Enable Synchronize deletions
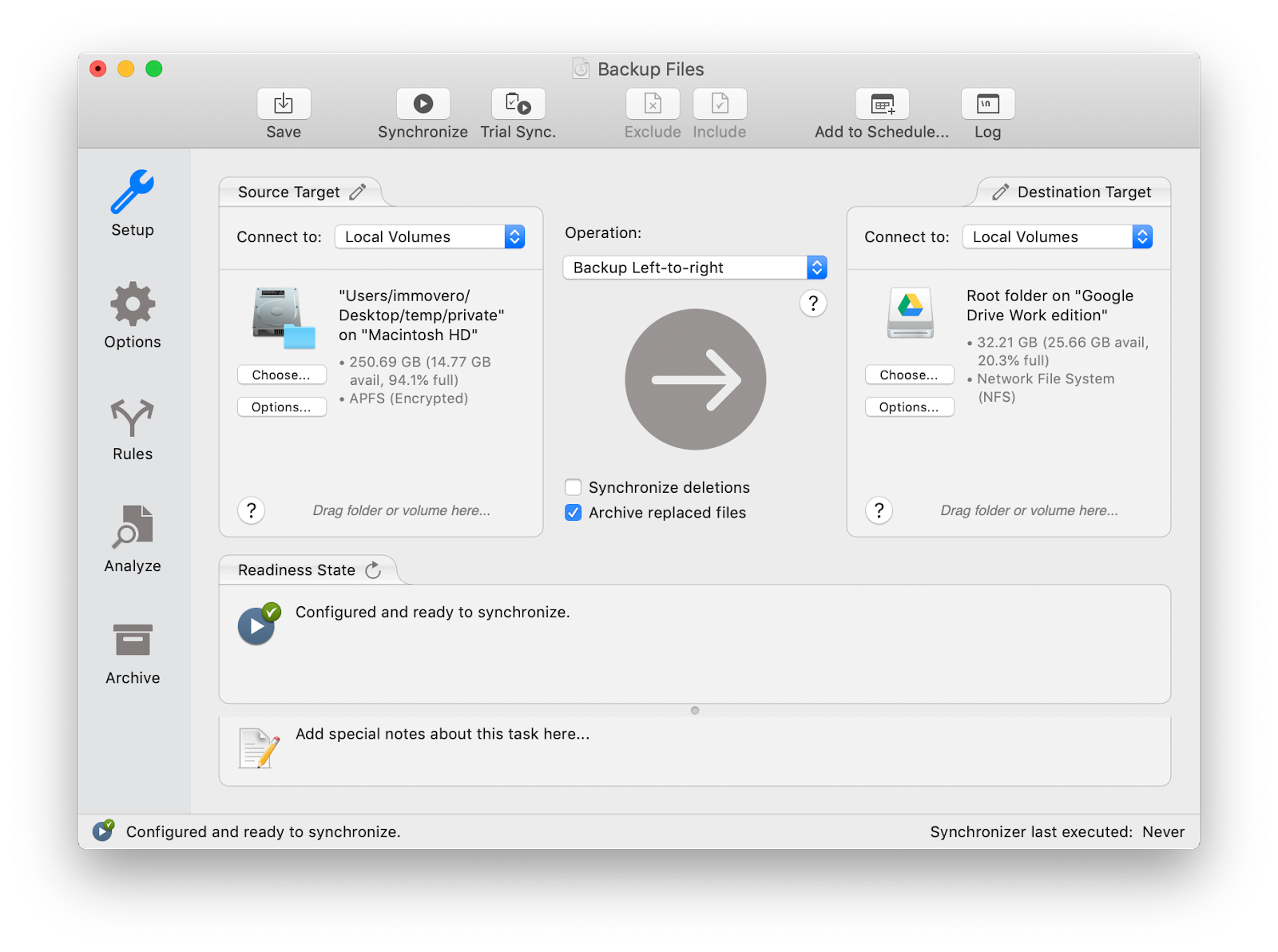1278x952 pixels. pyautogui.click(x=573, y=486)
